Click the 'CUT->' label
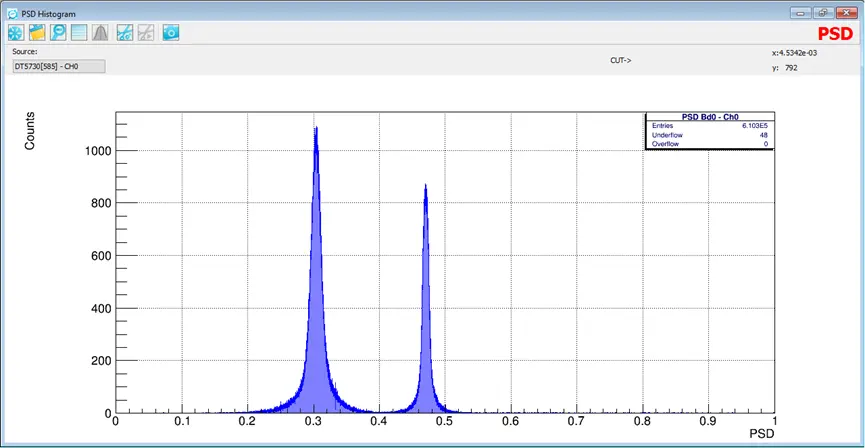865x448 pixels. coord(621,60)
